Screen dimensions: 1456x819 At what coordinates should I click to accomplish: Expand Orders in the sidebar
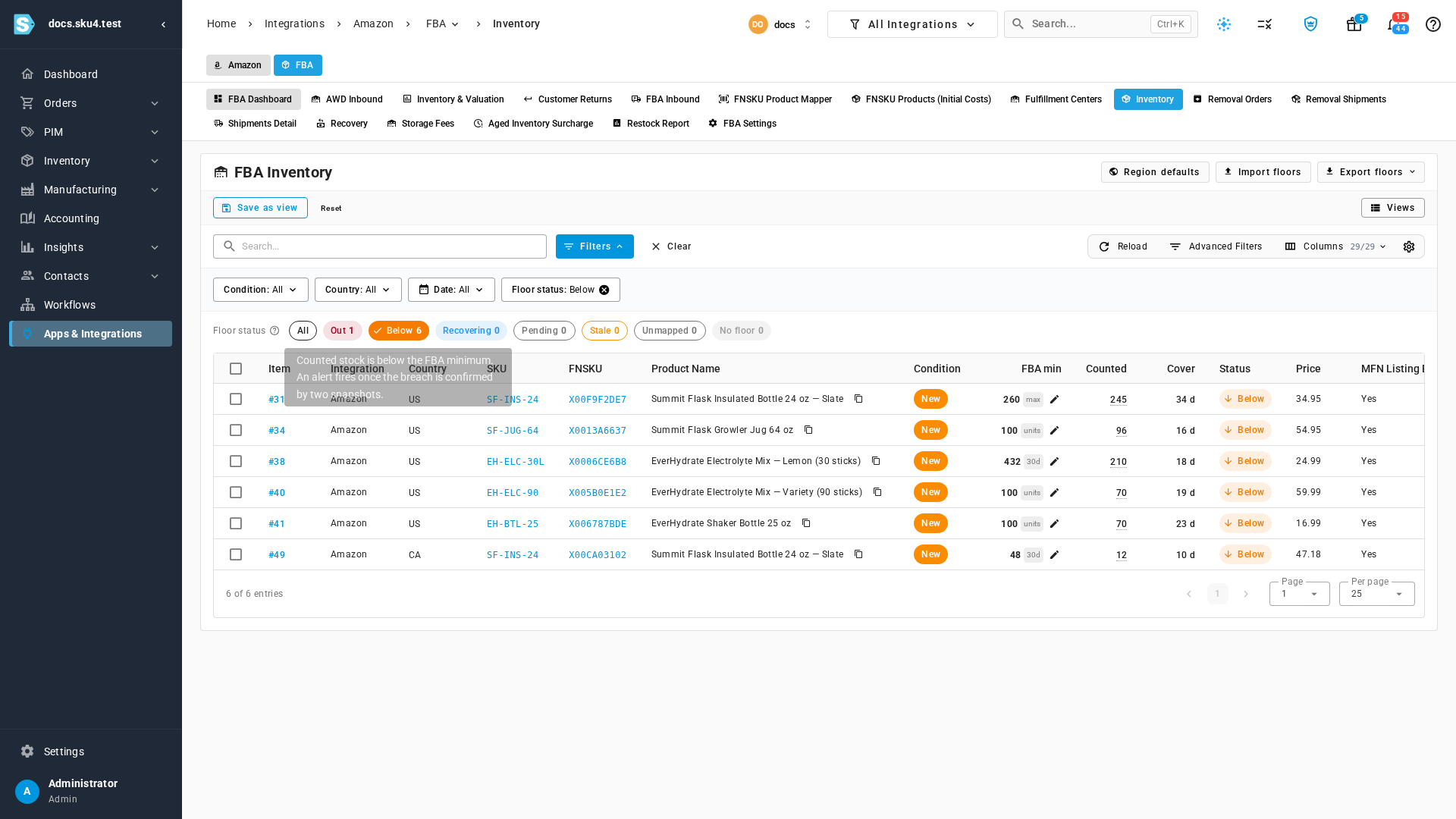[91, 103]
